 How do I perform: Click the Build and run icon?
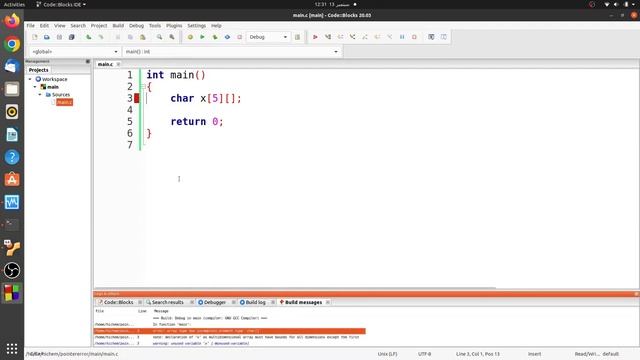click(x=215, y=37)
